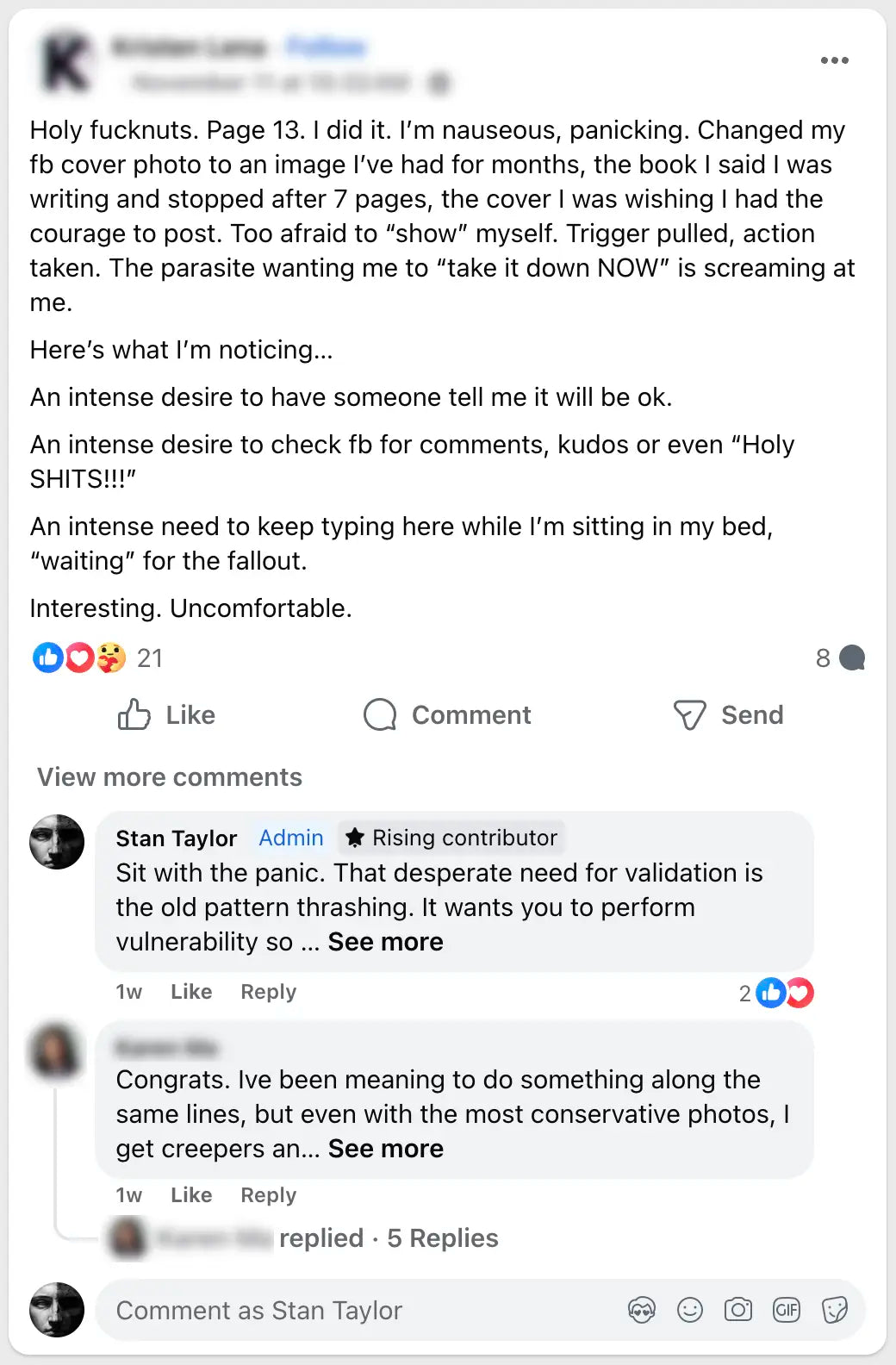Show the 5 Replies thread

click(x=442, y=1238)
